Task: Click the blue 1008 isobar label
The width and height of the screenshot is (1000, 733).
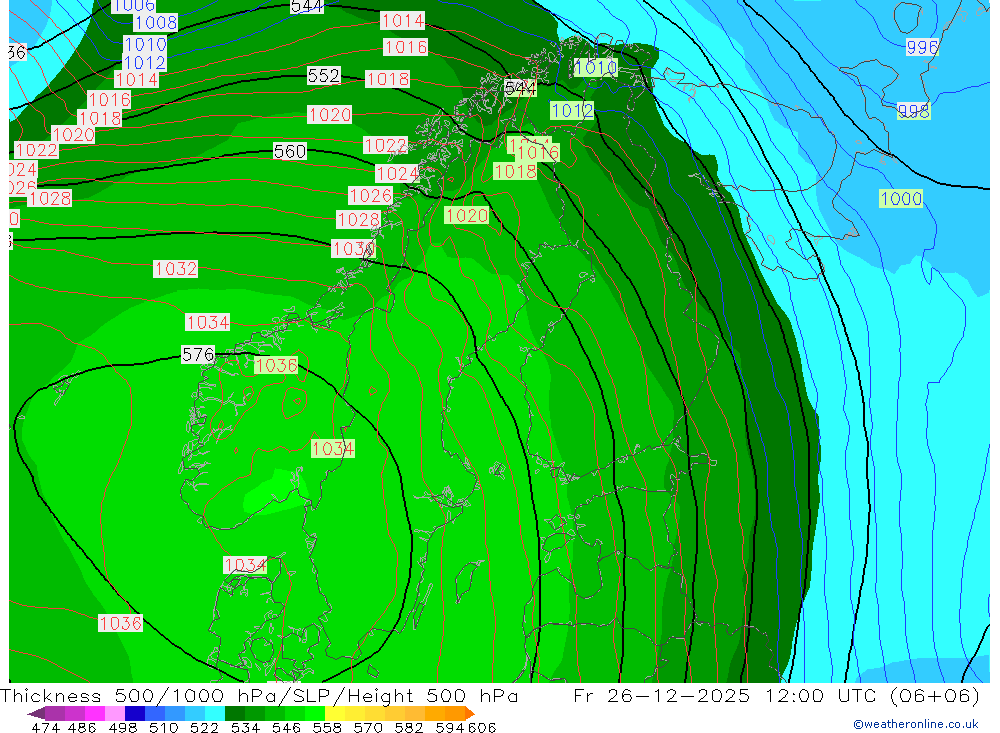Action: pos(156,23)
